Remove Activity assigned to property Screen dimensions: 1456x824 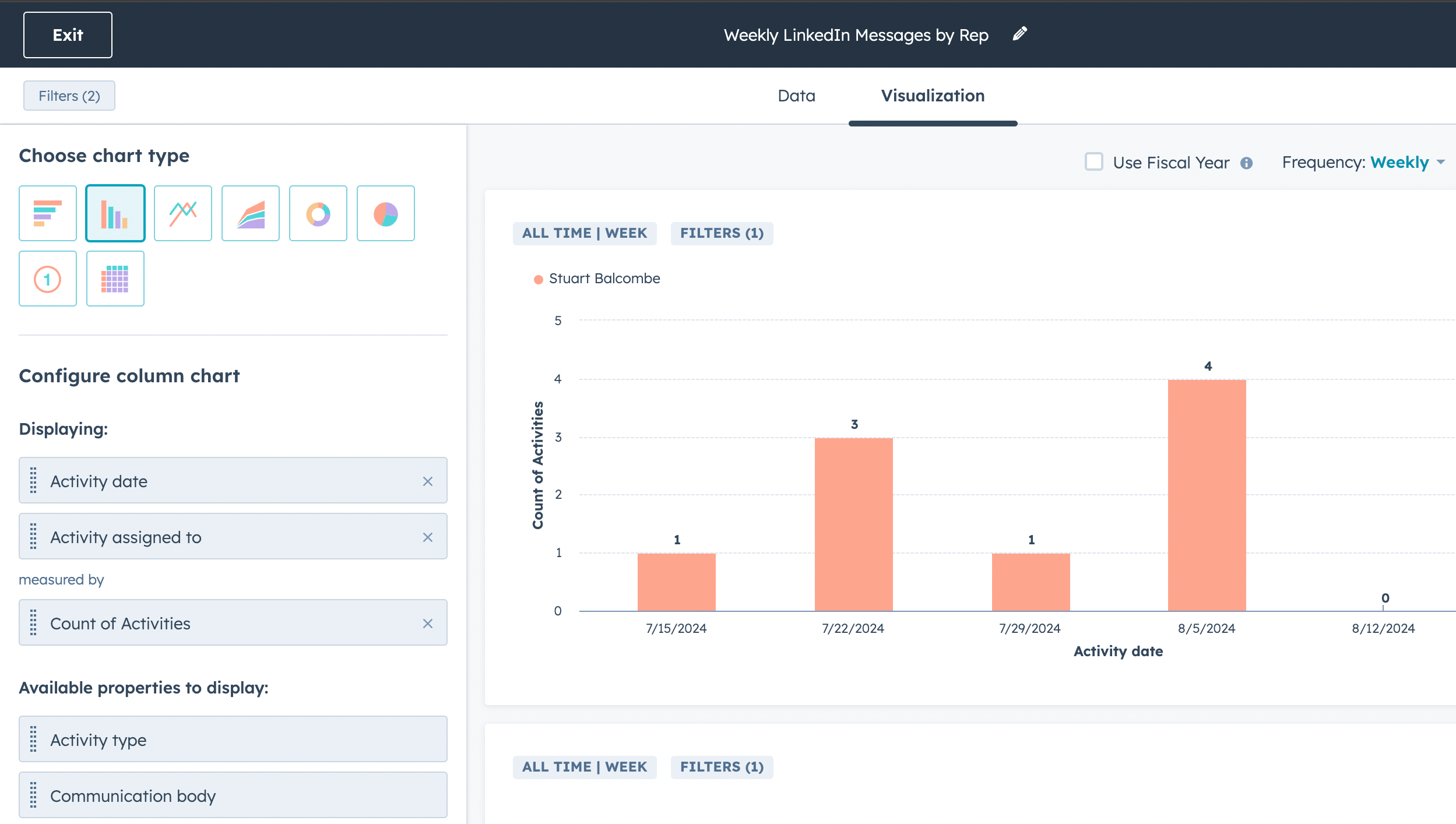click(x=427, y=537)
